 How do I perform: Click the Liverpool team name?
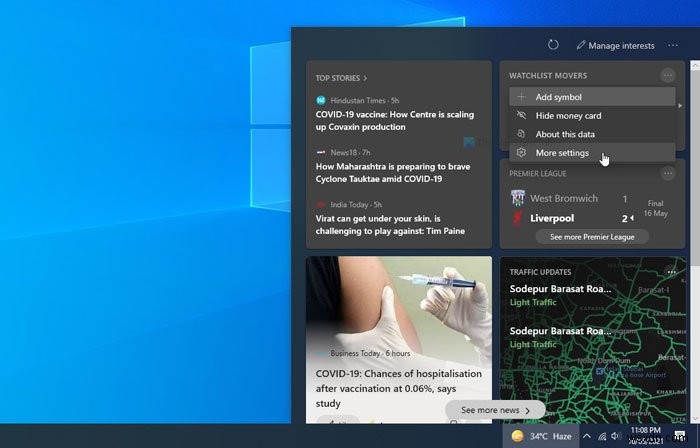click(x=552, y=219)
